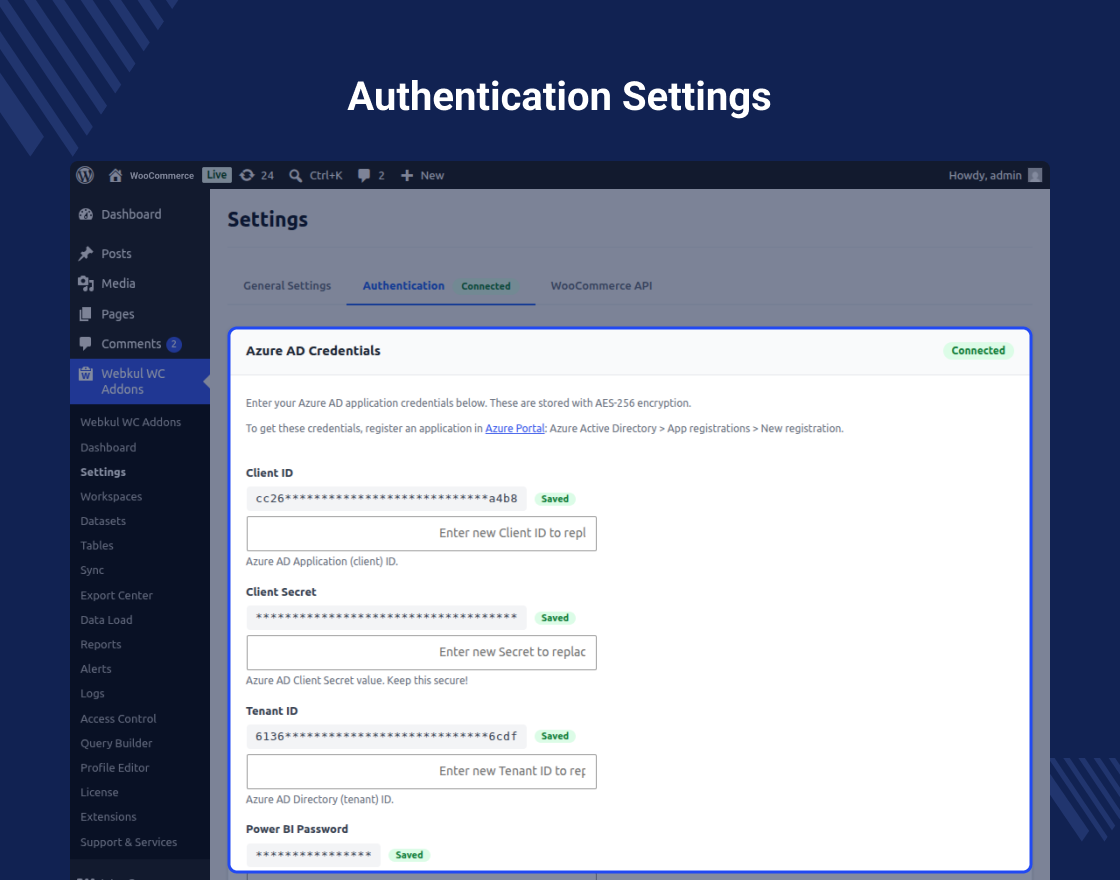This screenshot has width=1120, height=880.
Task: Open the site home icon
Action: (x=115, y=175)
